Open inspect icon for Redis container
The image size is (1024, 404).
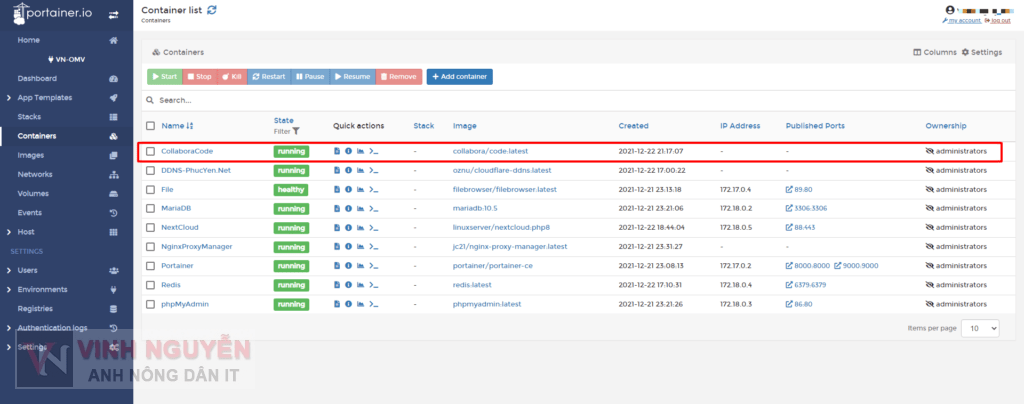348,285
